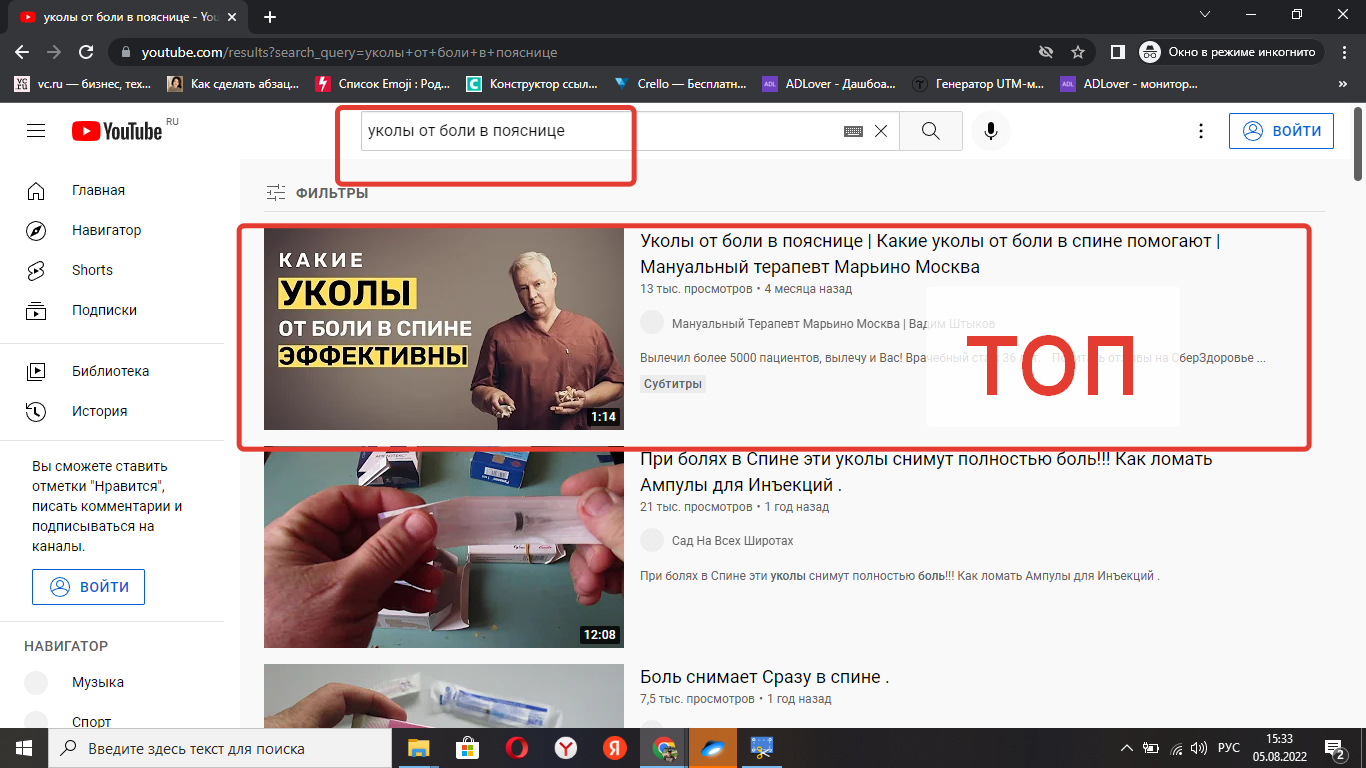Open bookmark 'vc.ru — бизнес, тех...'
Viewport: 1366px width, 768px height.
[x=83, y=84]
